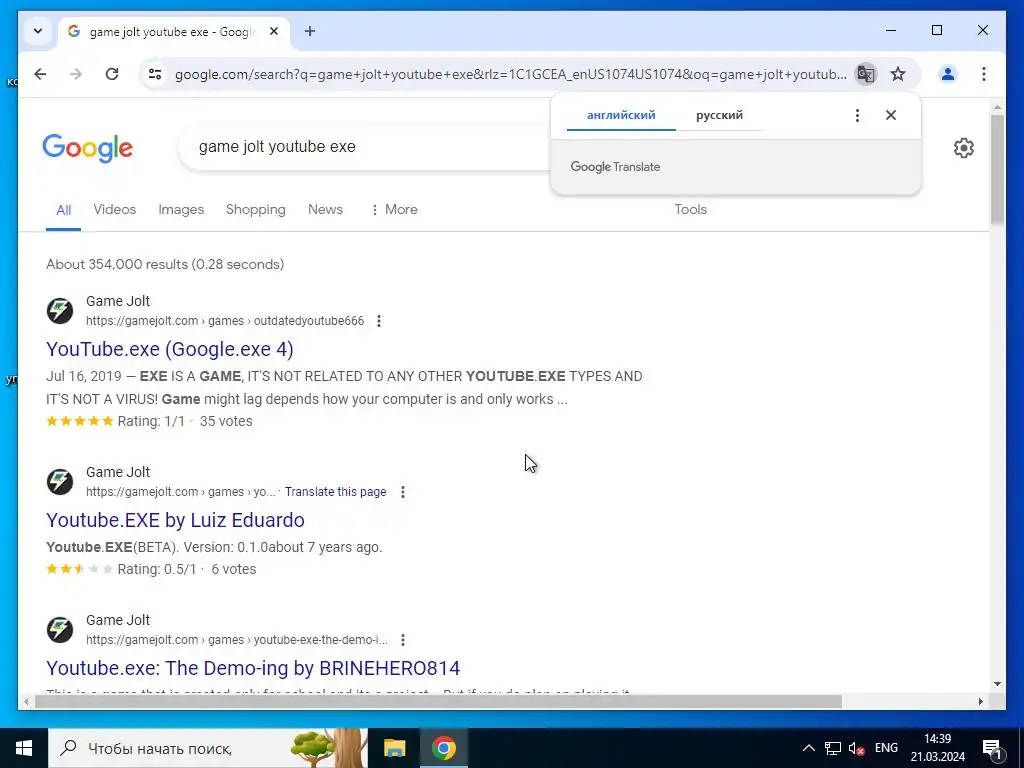Screen dimensions: 1024x768
Task: Open the tab search dropdown arrow
Action: [38, 31]
